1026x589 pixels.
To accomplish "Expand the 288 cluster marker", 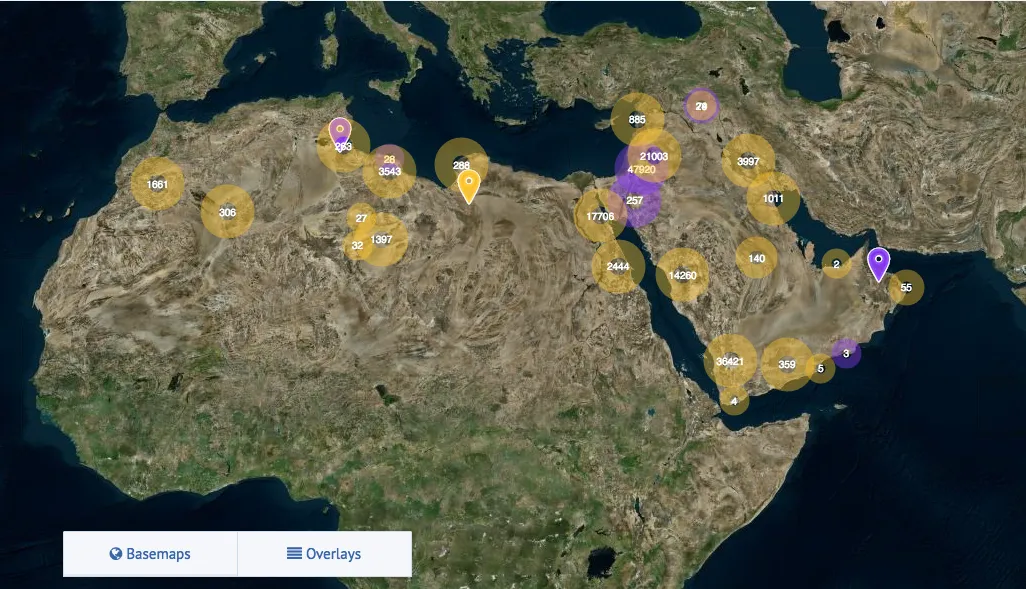I will coord(461,166).
